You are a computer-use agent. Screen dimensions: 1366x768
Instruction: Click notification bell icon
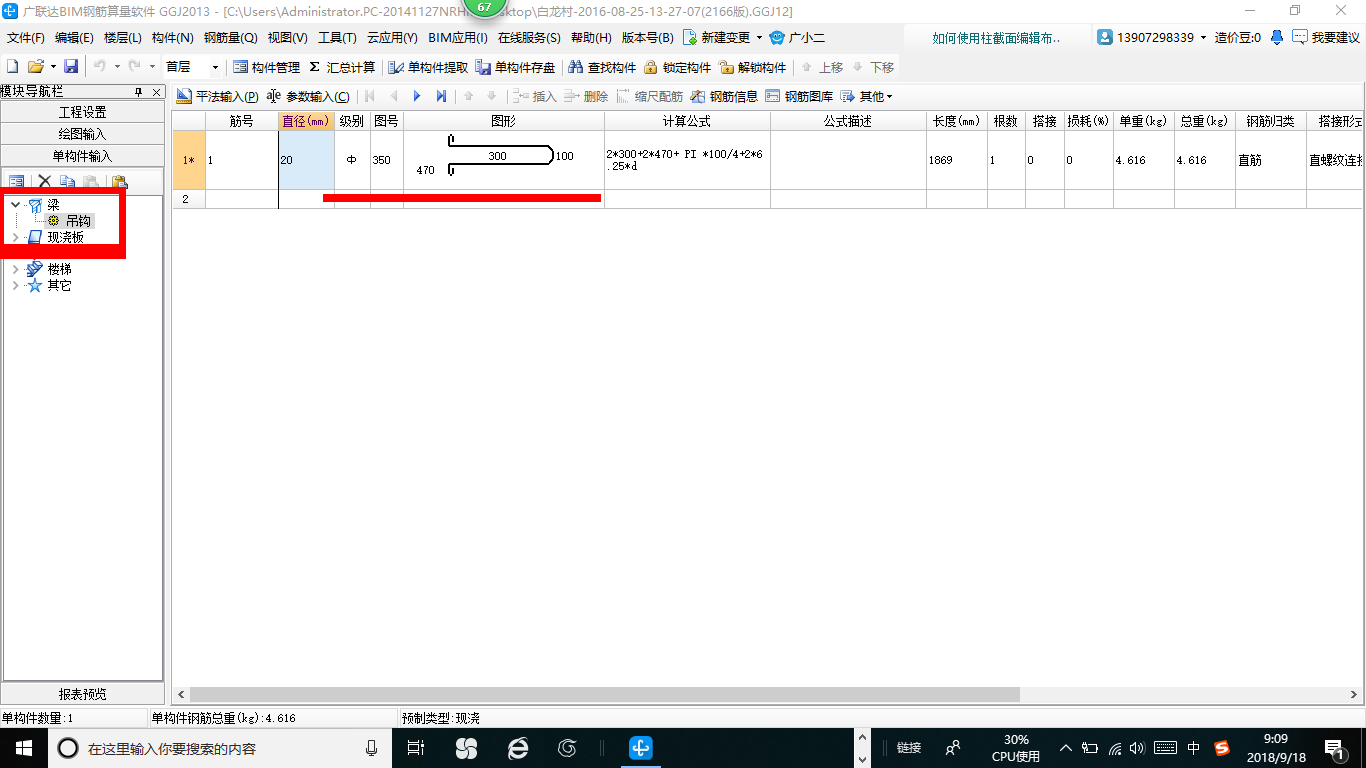1277,37
